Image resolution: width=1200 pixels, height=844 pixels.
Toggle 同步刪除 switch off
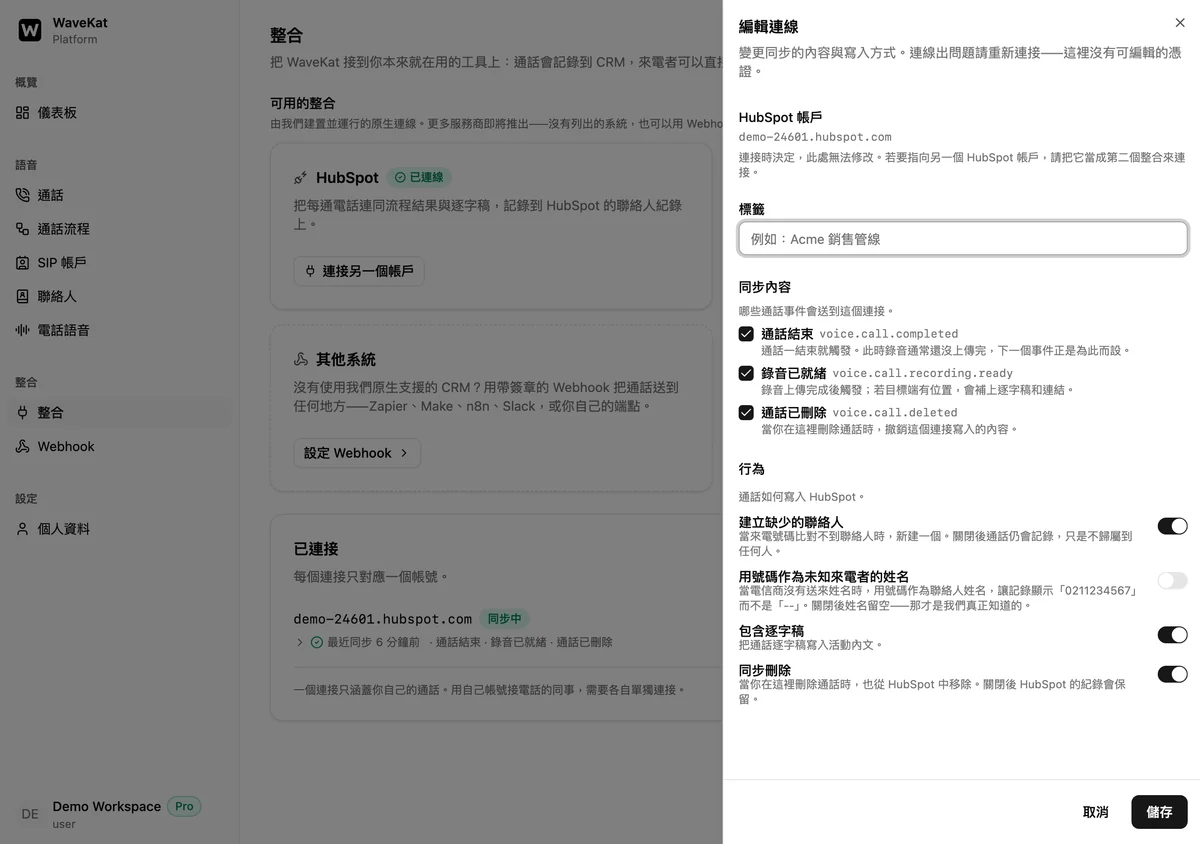pos(1173,674)
